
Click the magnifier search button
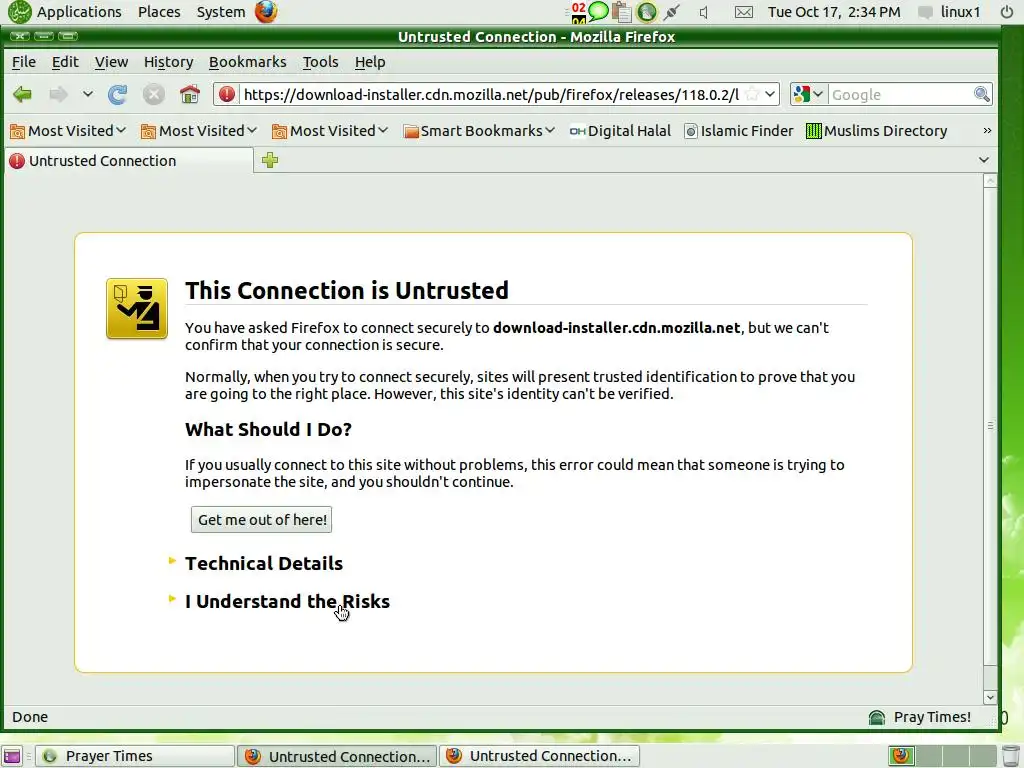tap(982, 95)
